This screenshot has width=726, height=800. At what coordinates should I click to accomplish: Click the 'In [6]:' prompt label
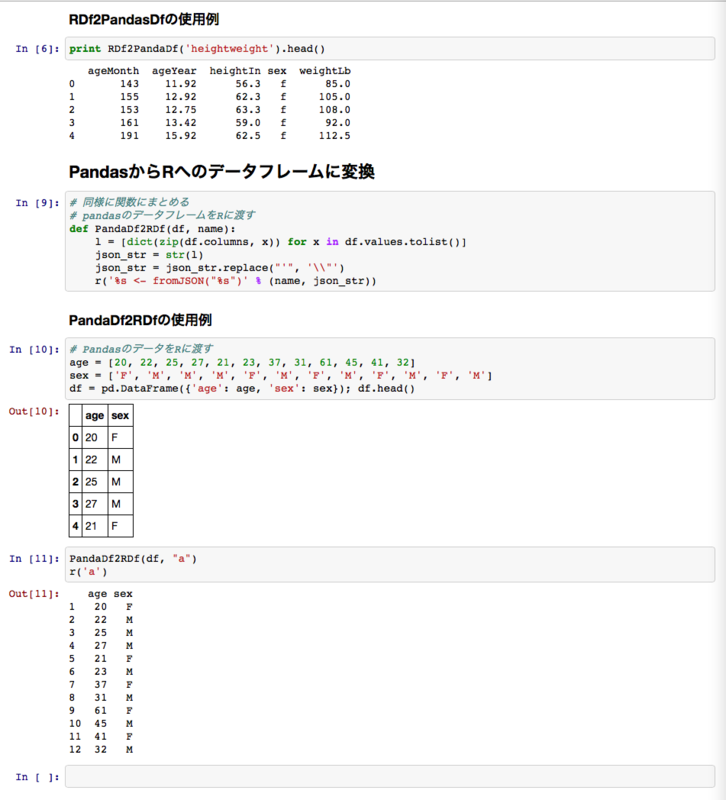pyautogui.click(x=37, y=49)
